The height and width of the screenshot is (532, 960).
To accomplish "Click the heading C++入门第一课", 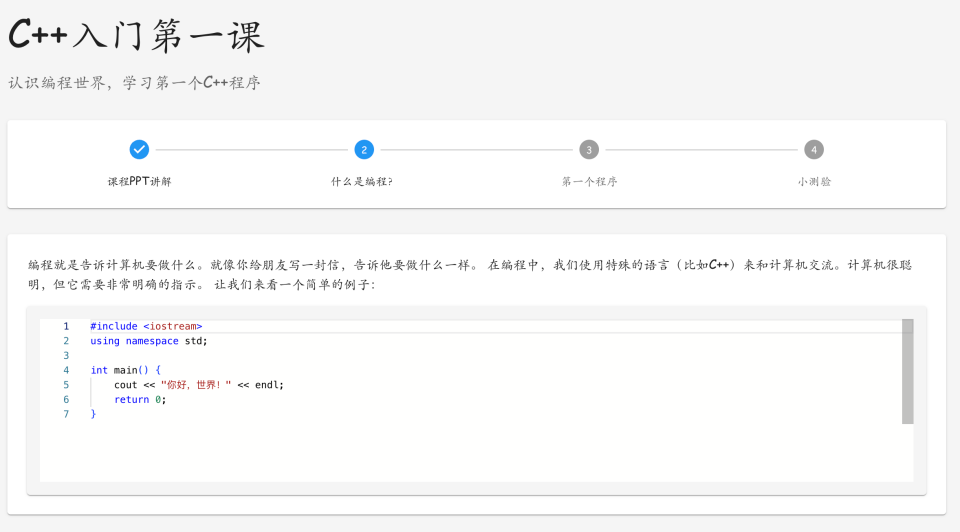I will [x=136, y=35].
